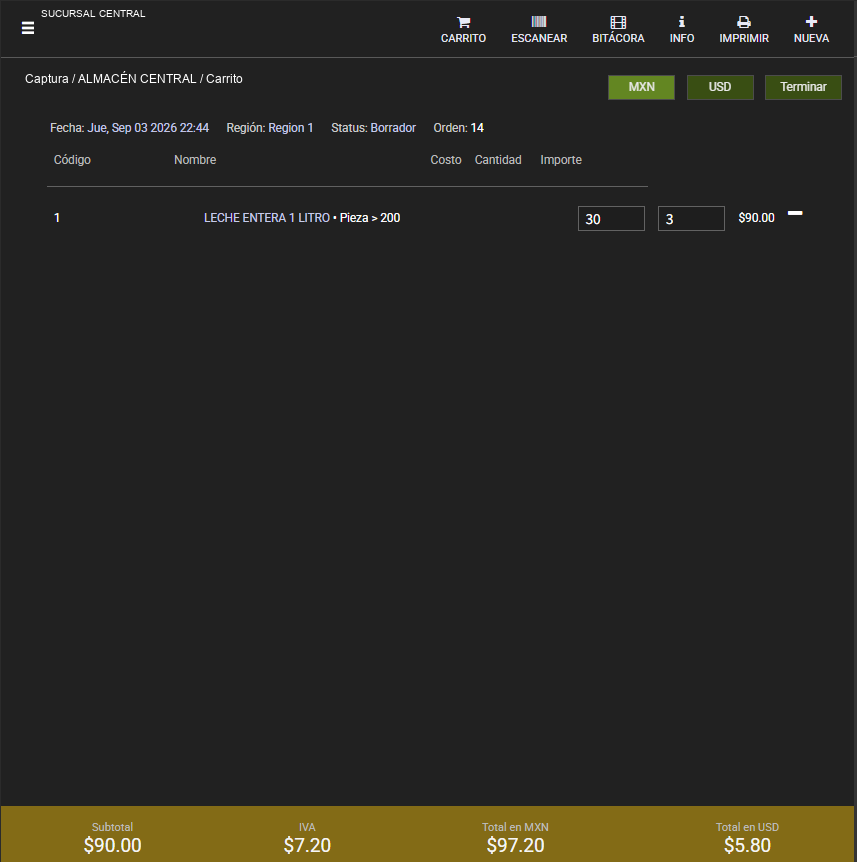Edit the Costo field showing 30
The width and height of the screenshot is (857, 862).
[x=611, y=219]
